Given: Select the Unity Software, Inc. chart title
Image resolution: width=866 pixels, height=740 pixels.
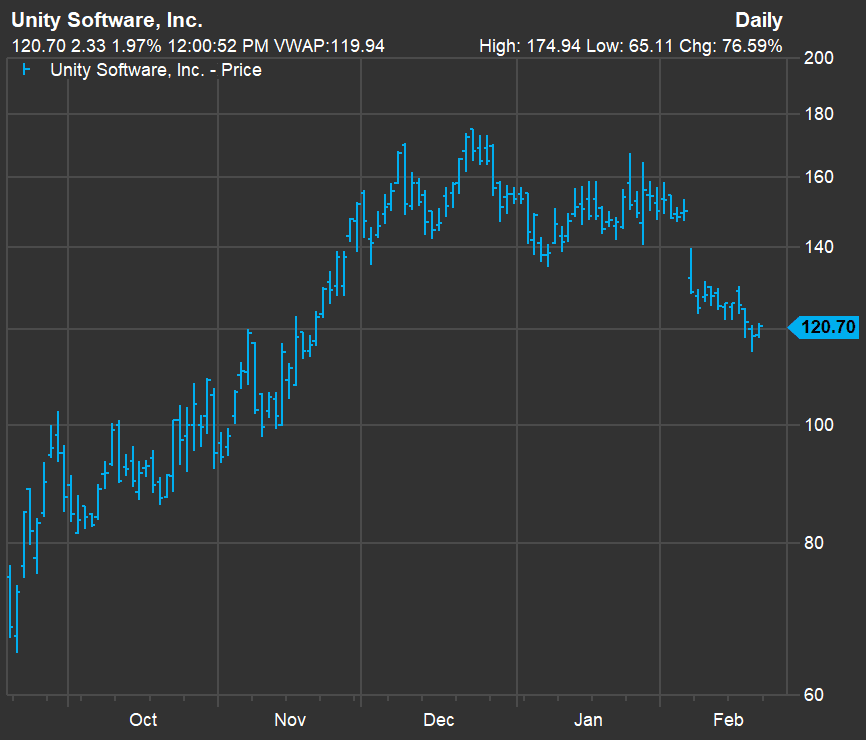Looking at the screenshot, I should click(106, 20).
